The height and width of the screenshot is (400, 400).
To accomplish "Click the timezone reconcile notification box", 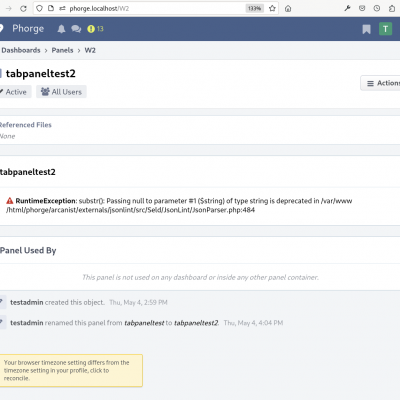I will point(71,370).
